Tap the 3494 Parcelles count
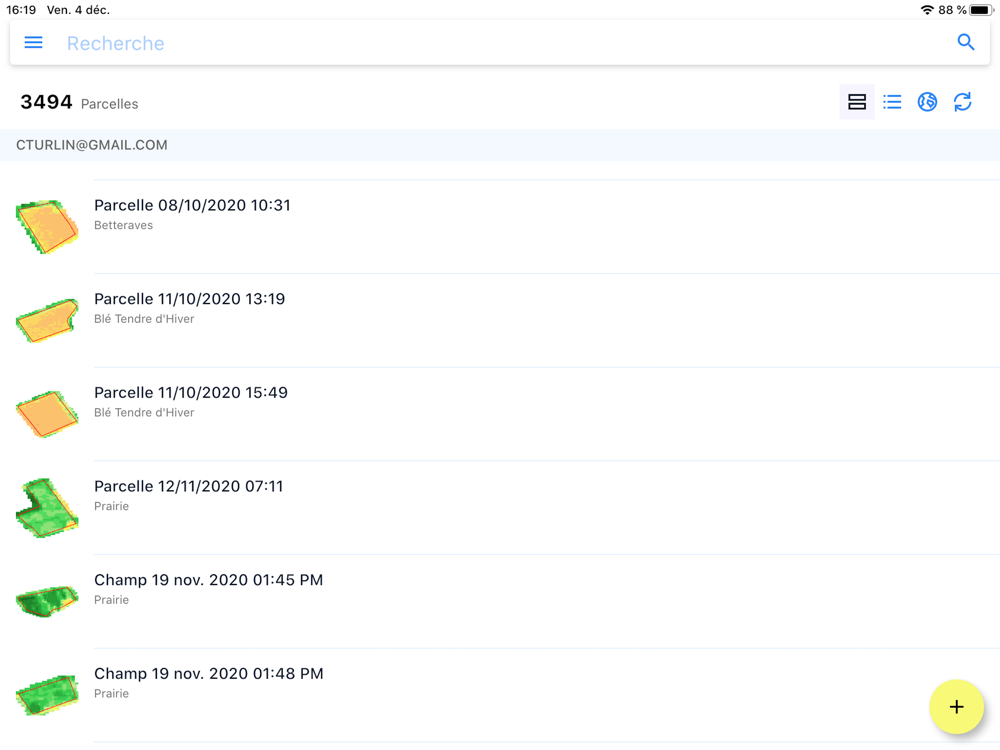This screenshot has height=750, width=1000. 79,102
